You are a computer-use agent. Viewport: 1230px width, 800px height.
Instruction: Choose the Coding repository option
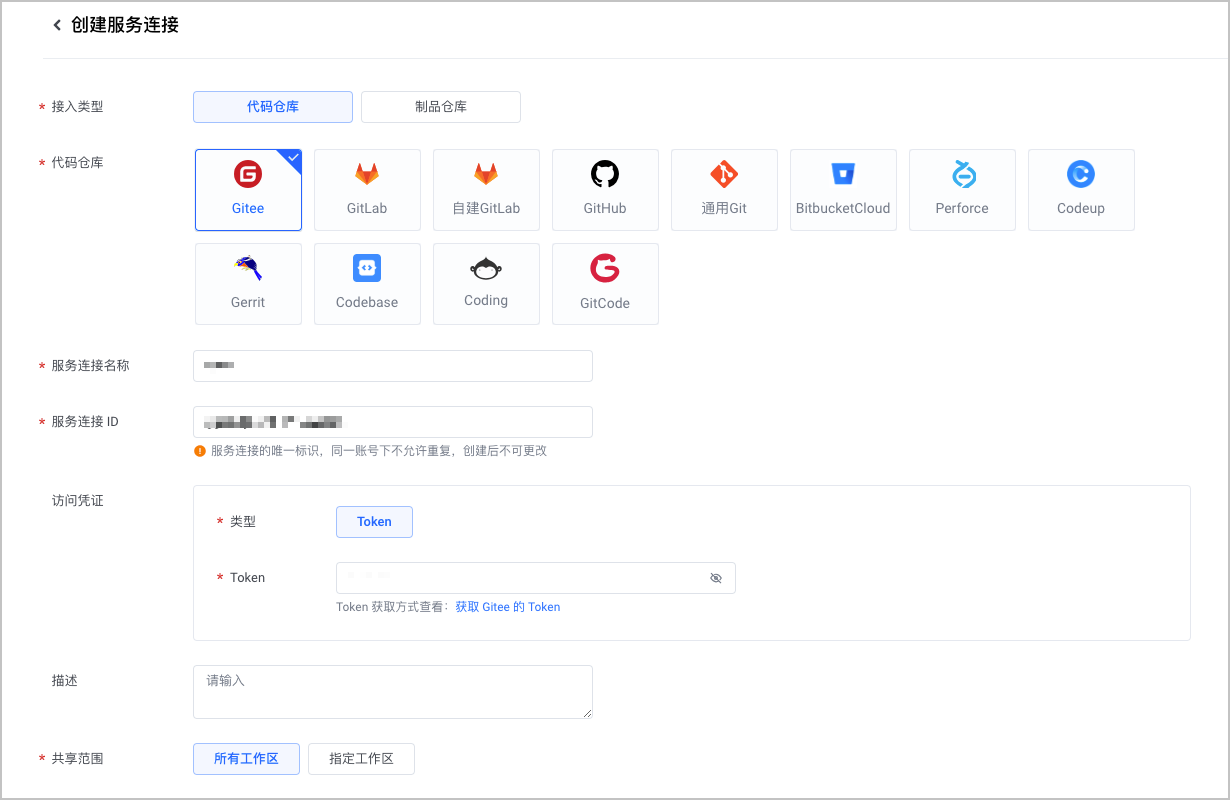click(486, 284)
